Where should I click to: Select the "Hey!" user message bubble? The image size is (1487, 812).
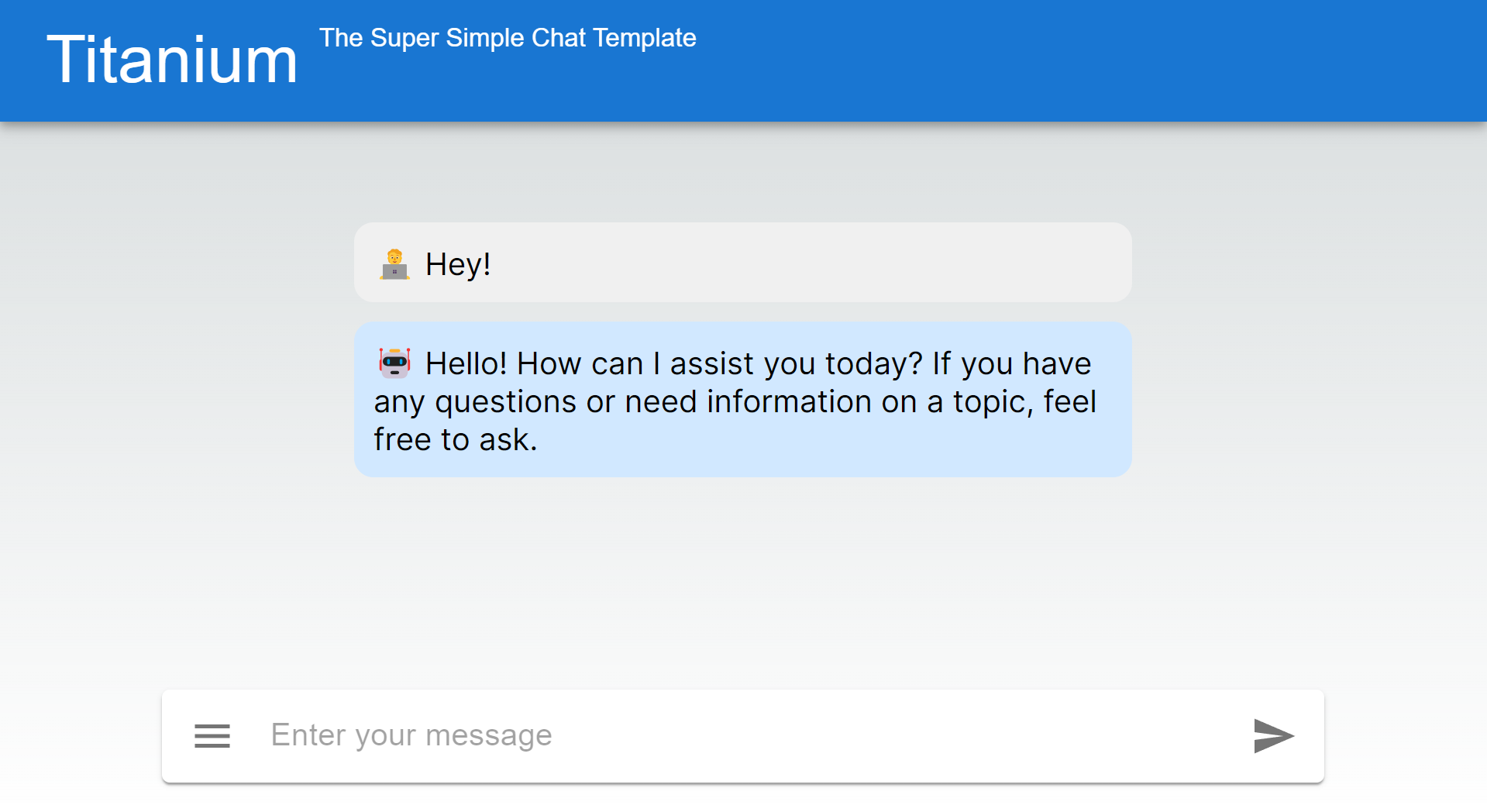775,263
